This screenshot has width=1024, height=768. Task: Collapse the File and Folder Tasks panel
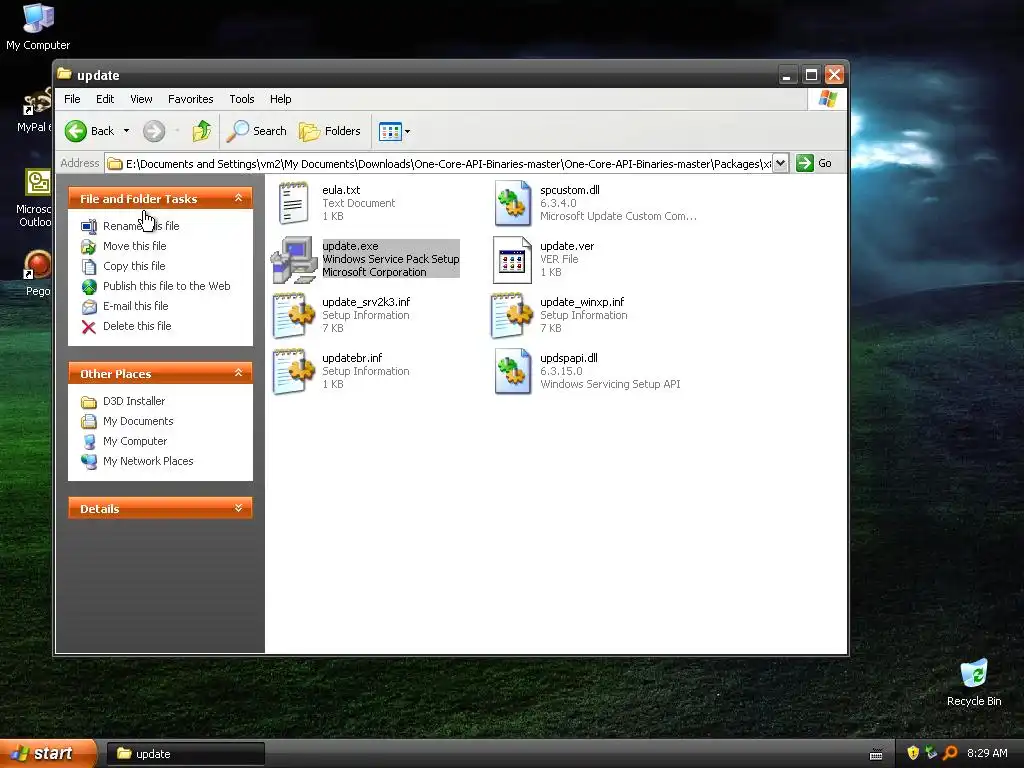coord(238,198)
